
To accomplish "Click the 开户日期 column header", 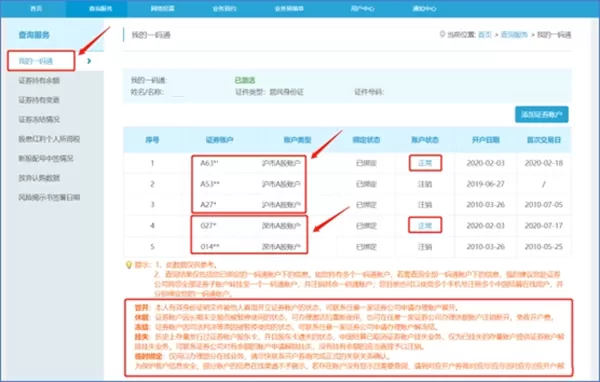I will (486, 140).
